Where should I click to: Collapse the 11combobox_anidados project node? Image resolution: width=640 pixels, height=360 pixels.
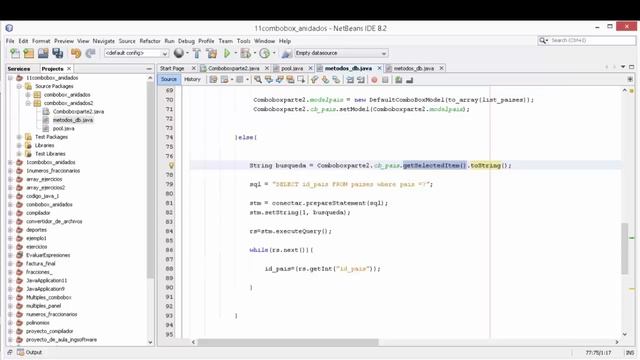(10, 78)
